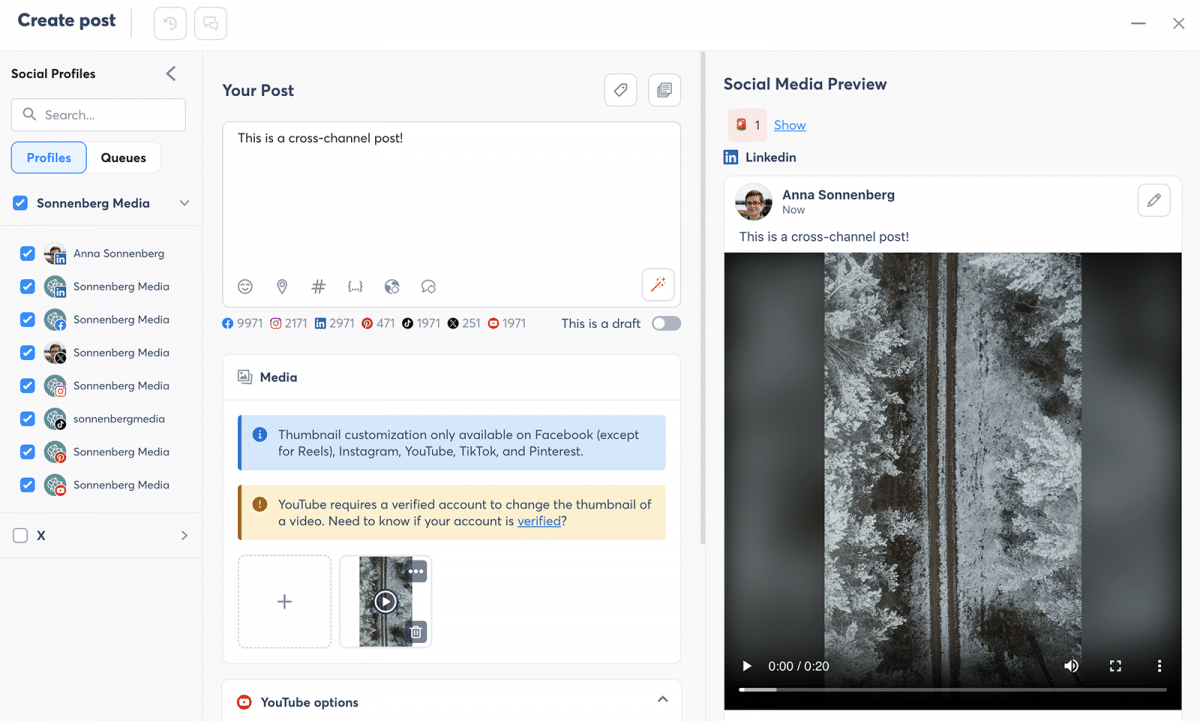Click the emoji picker icon
Viewport: 1200px width, 721px height.
click(245, 287)
